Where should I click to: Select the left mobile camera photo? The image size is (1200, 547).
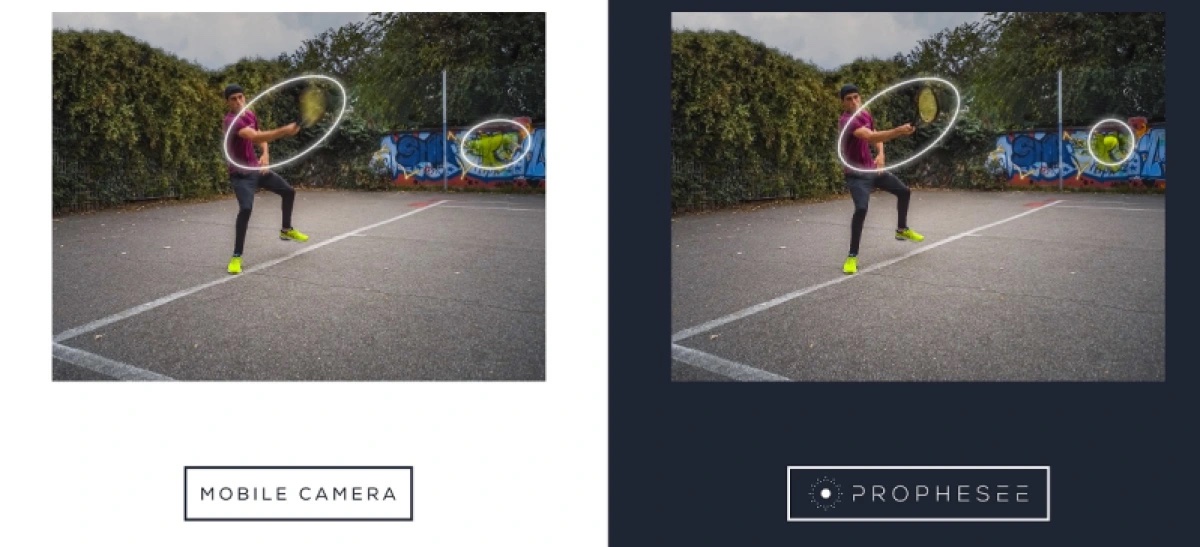tap(299, 196)
